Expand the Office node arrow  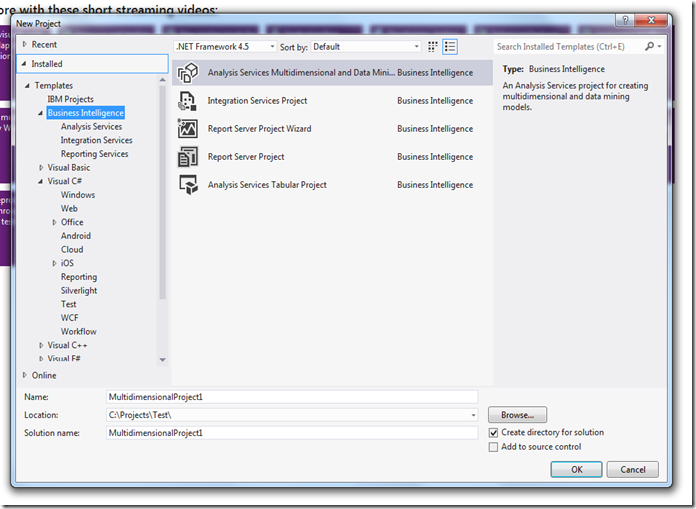(54, 222)
